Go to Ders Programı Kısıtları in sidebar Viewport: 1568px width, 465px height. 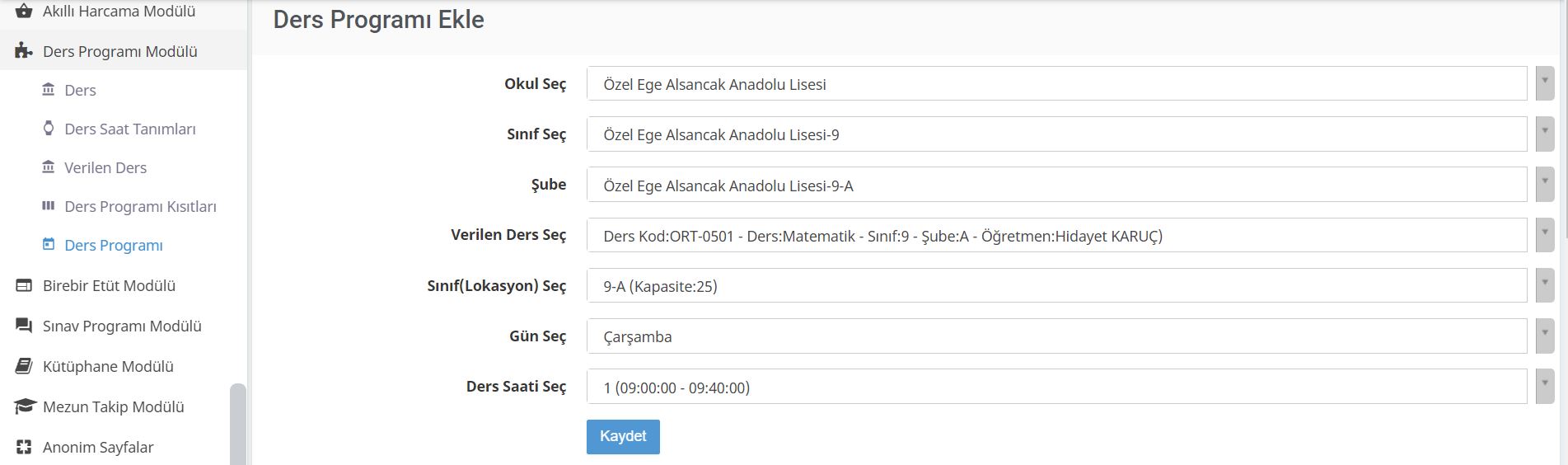pos(140,206)
